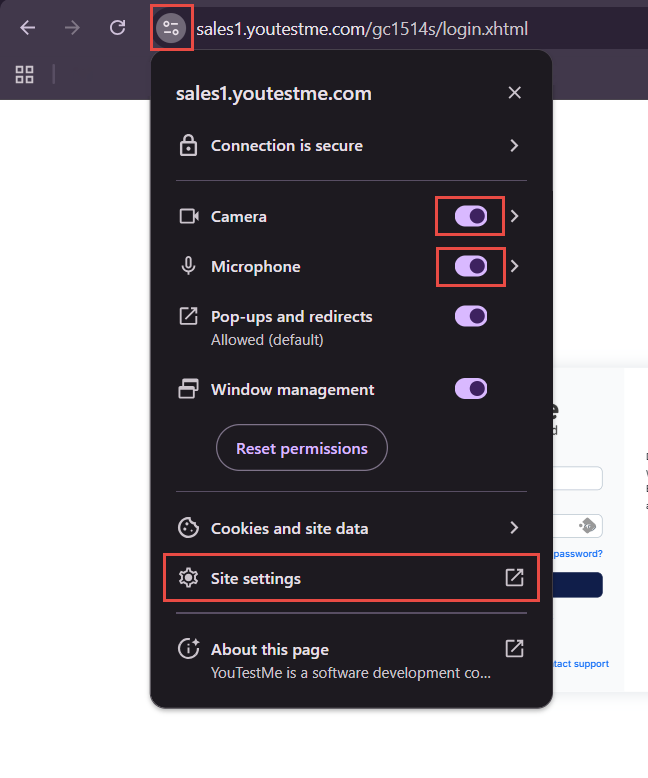
Task: Click the site information icon in address bar
Action: [171, 28]
